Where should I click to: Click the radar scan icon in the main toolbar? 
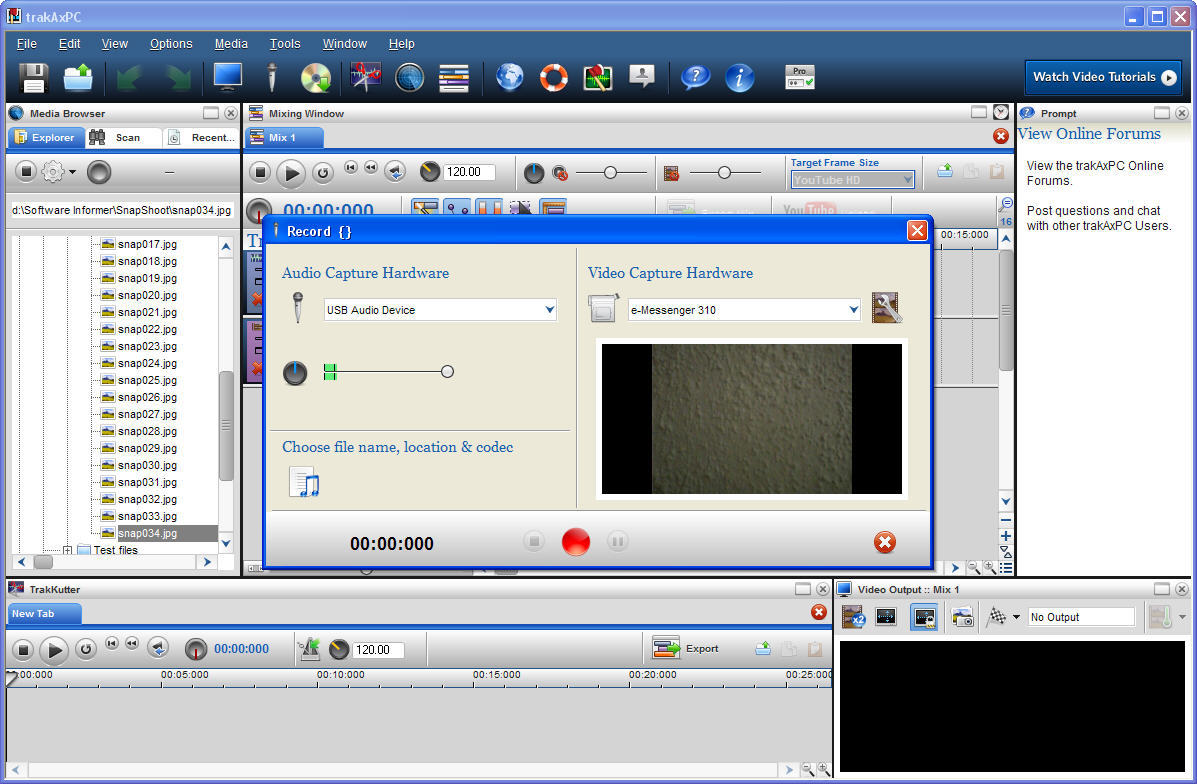410,78
